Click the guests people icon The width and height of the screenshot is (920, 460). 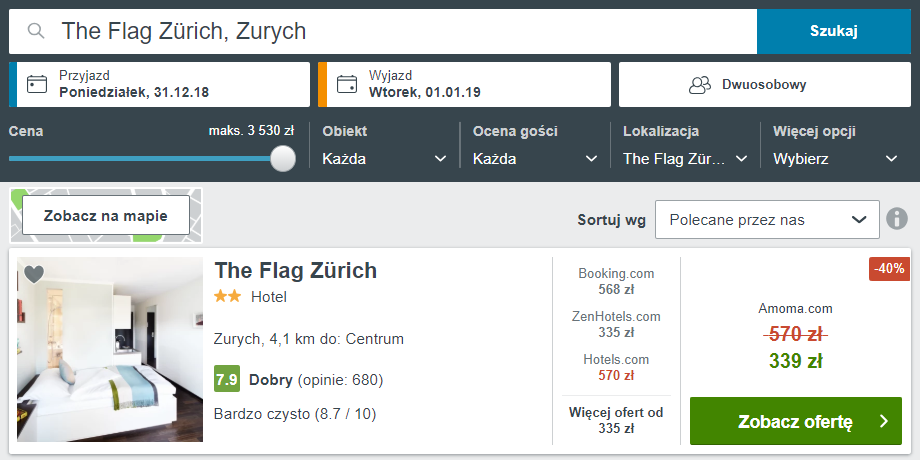coord(699,85)
